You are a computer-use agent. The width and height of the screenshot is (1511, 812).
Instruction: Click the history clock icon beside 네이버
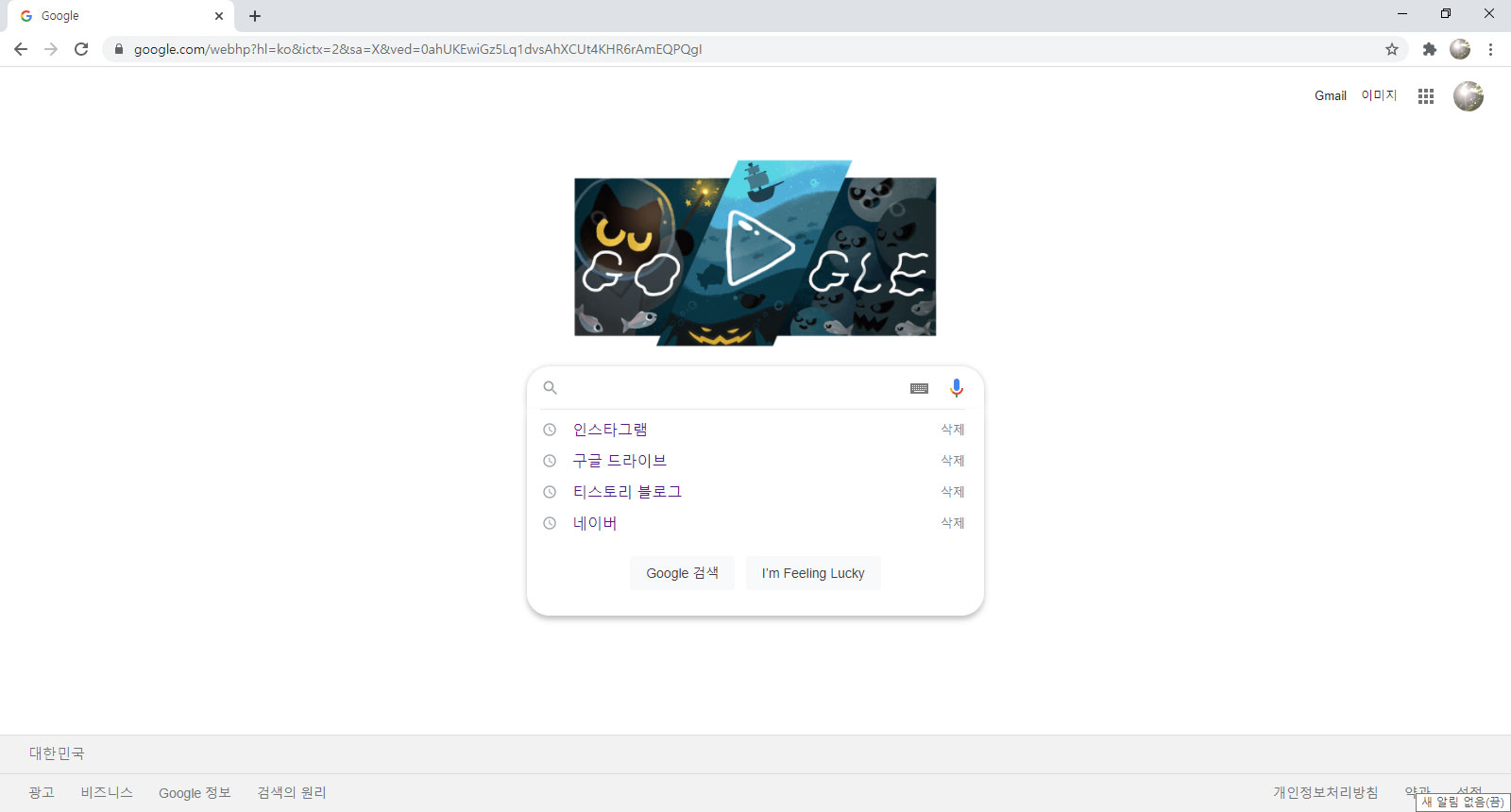click(550, 523)
